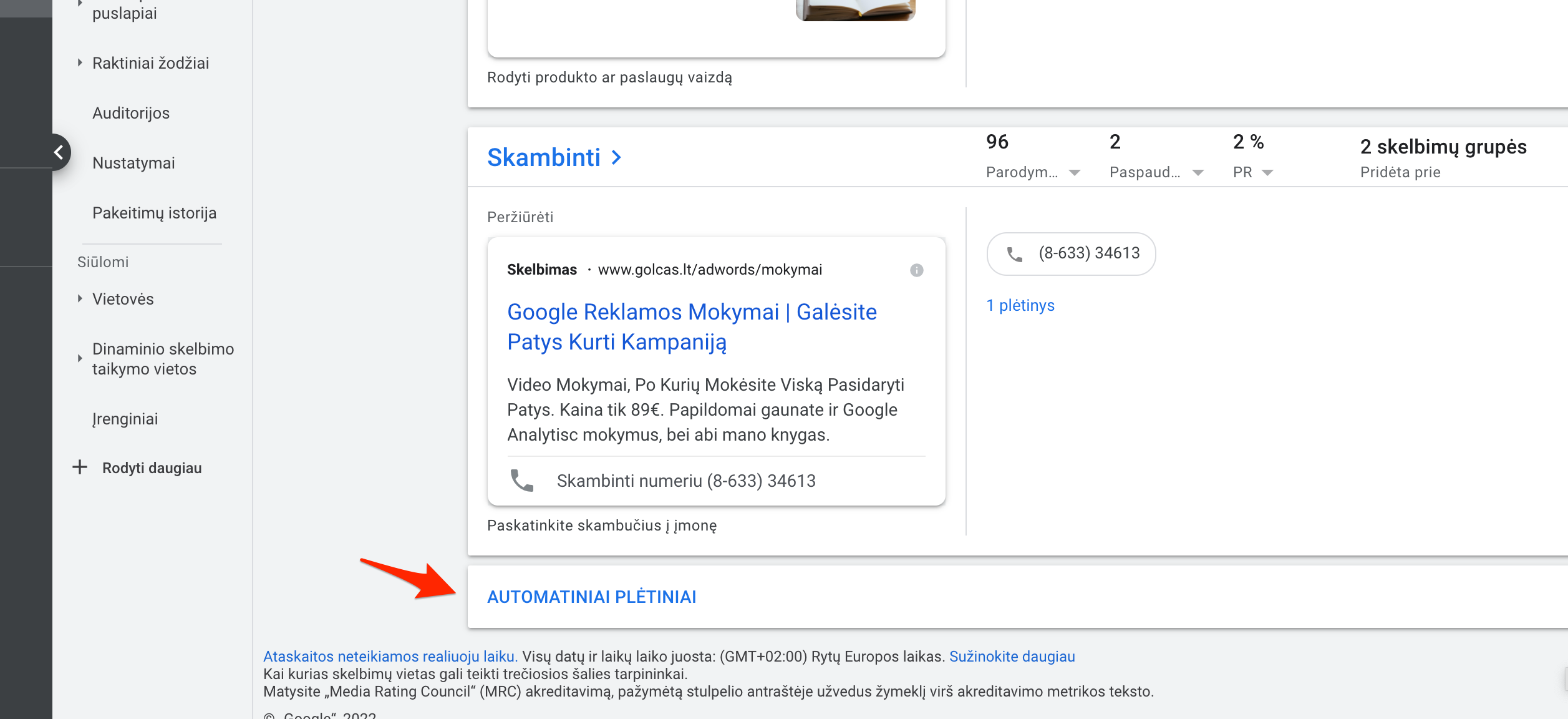Expand Raktiniai žodžiai menu arrow

[80, 62]
